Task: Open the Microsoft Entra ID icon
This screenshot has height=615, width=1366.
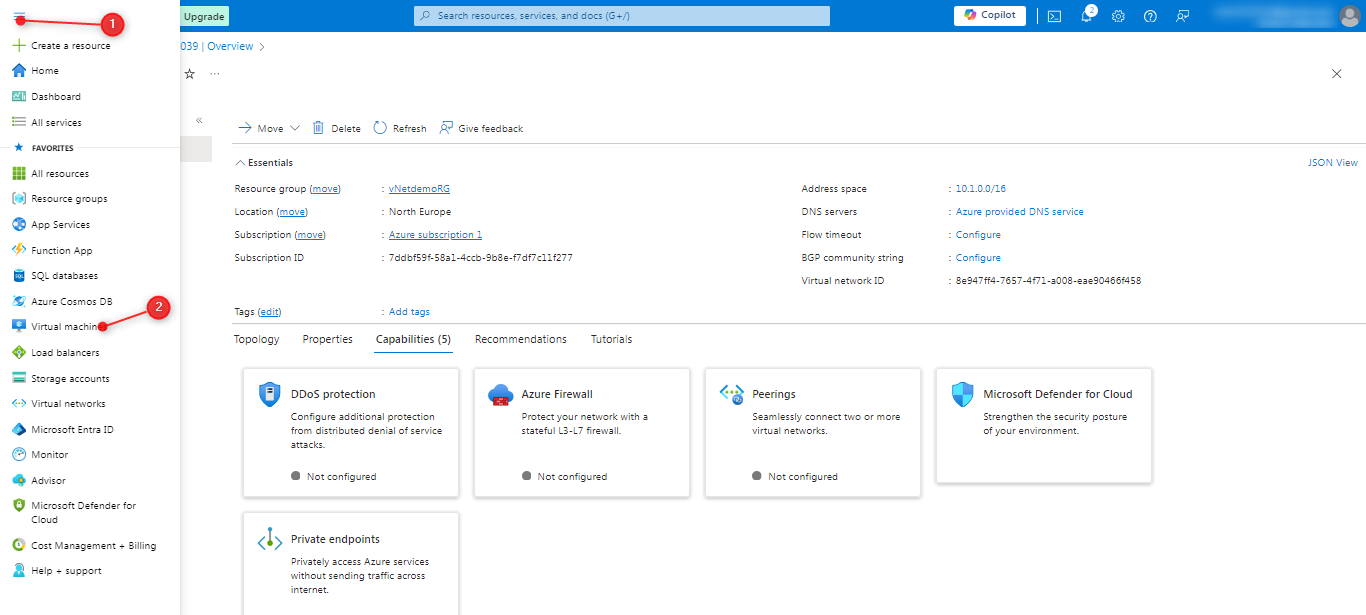Action: coord(18,430)
